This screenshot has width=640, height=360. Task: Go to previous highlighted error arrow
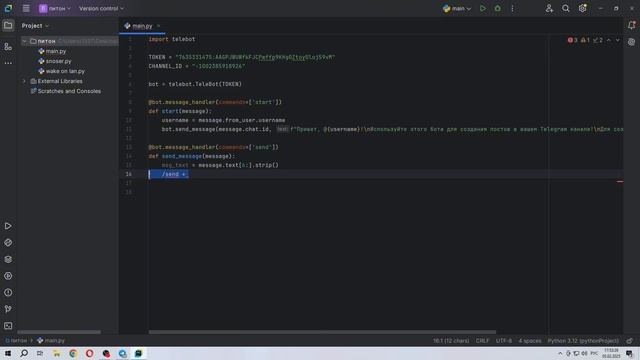609,40
